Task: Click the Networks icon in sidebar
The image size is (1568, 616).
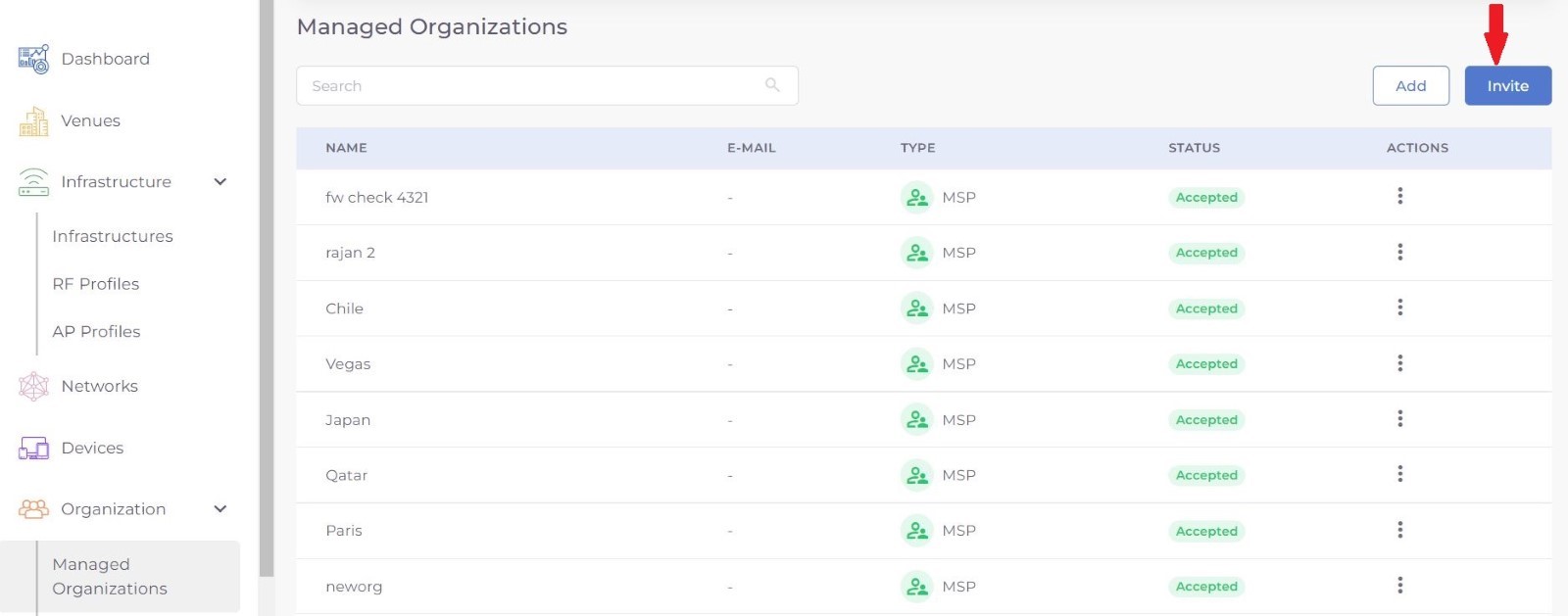Action: (x=33, y=386)
